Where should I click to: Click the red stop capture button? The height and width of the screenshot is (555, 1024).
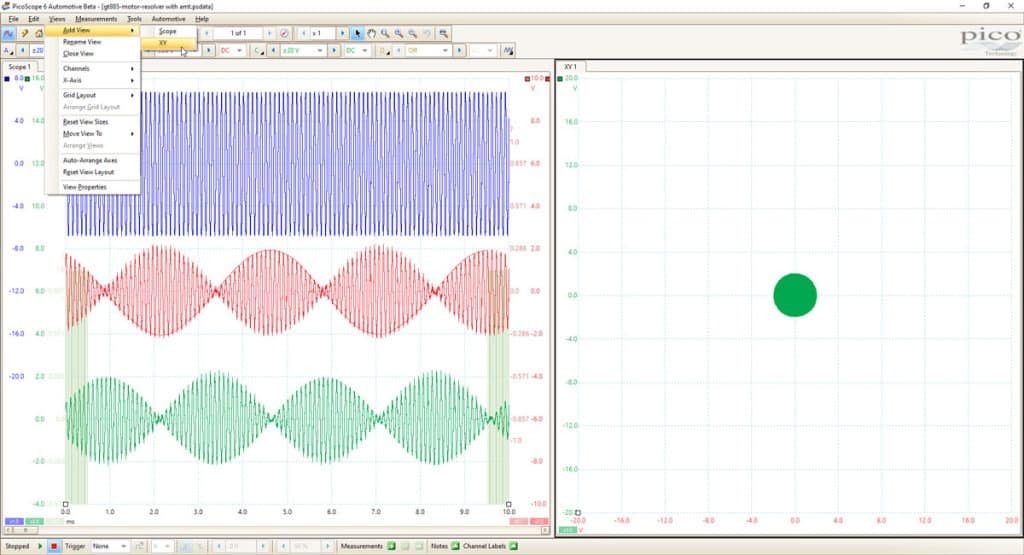[54, 546]
